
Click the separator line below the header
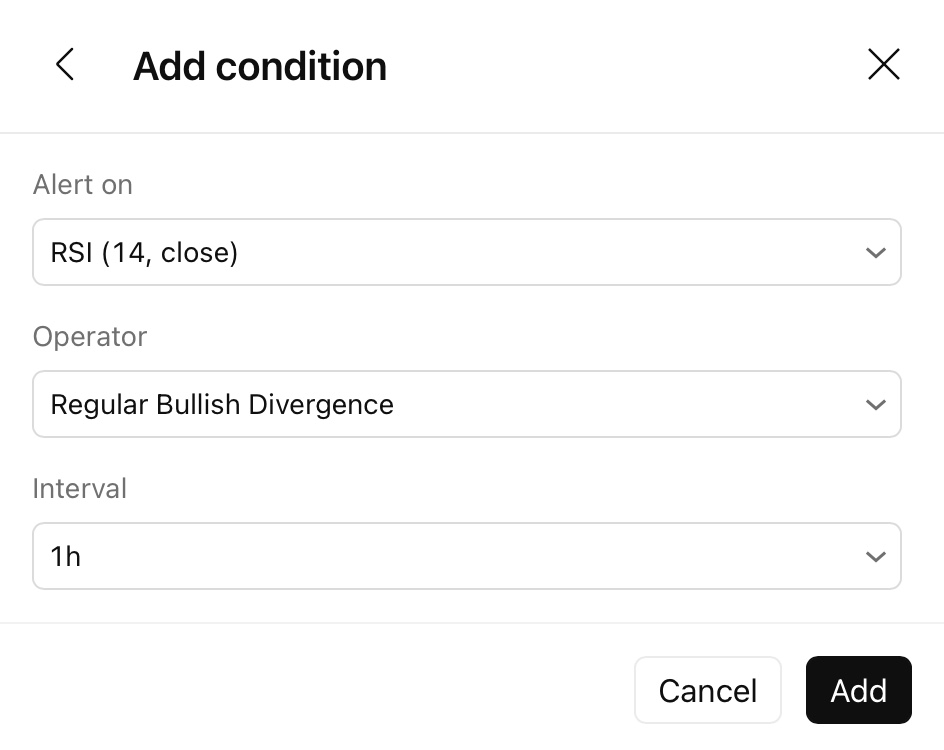click(x=472, y=133)
